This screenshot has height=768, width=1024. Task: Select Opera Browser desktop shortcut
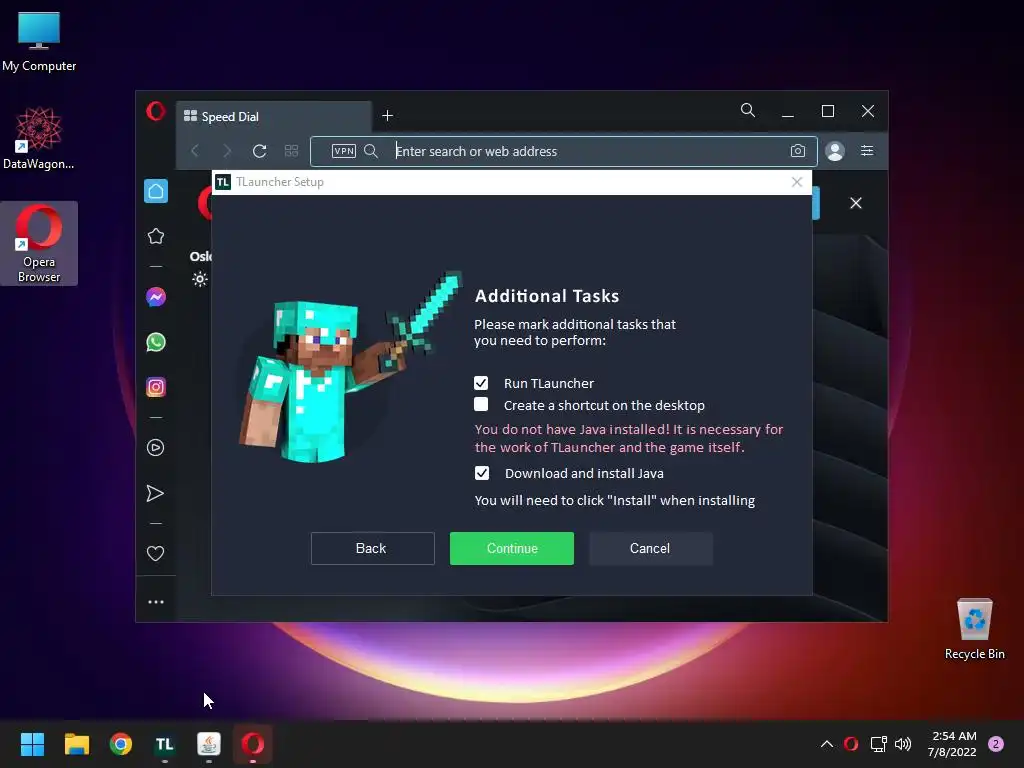(39, 244)
